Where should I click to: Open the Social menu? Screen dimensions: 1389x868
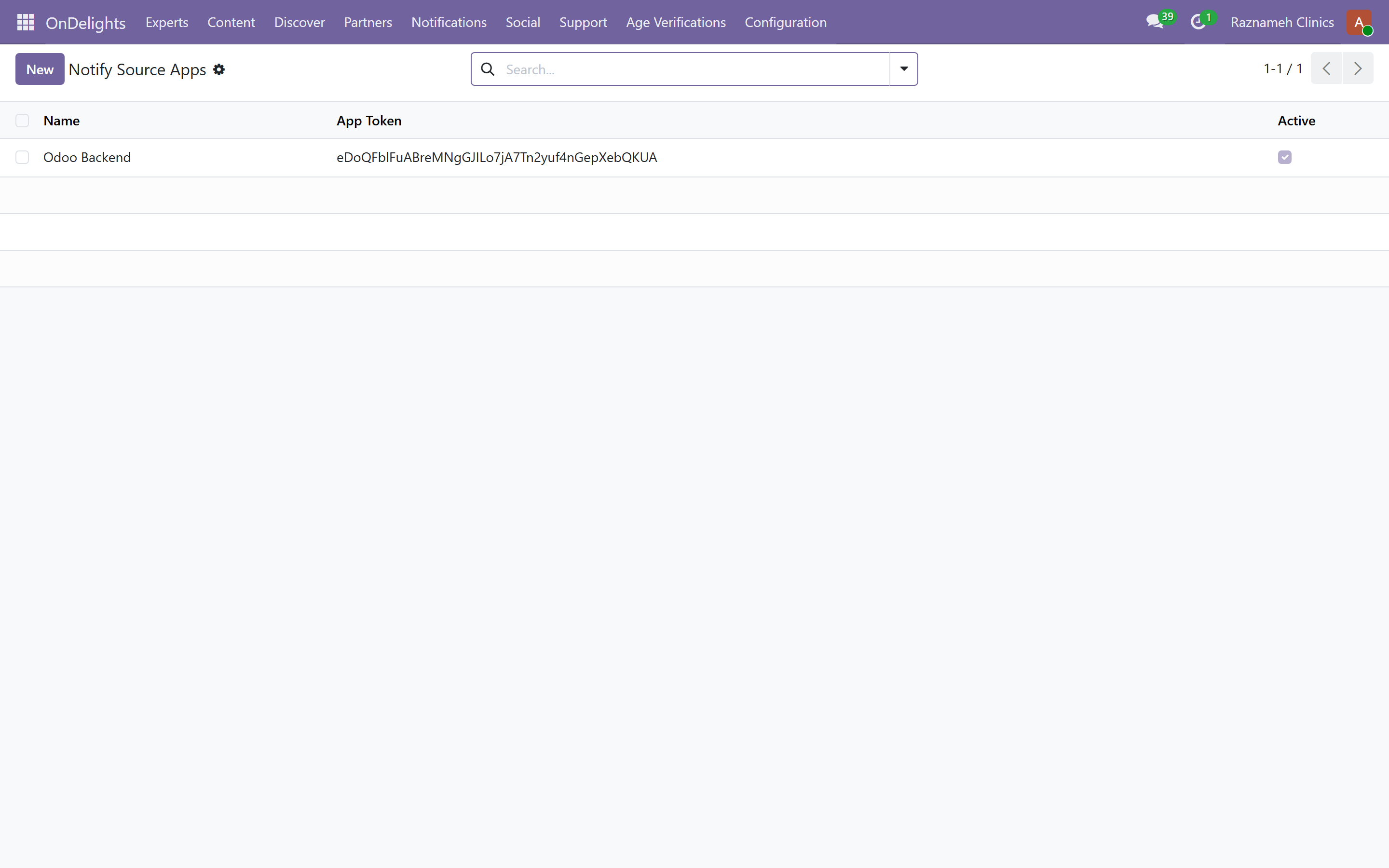523,22
